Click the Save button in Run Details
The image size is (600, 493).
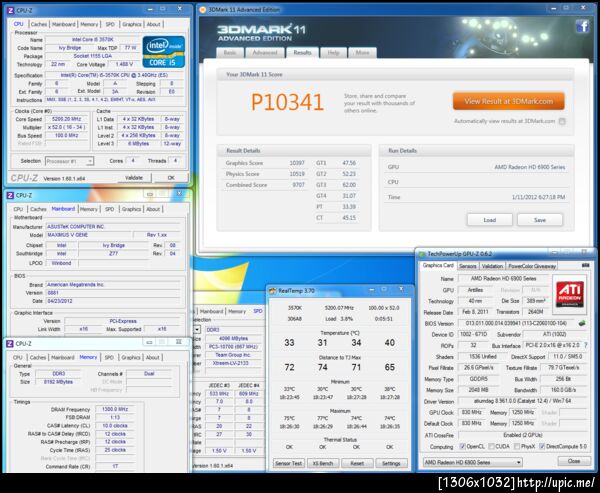click(x=540, y=220)
